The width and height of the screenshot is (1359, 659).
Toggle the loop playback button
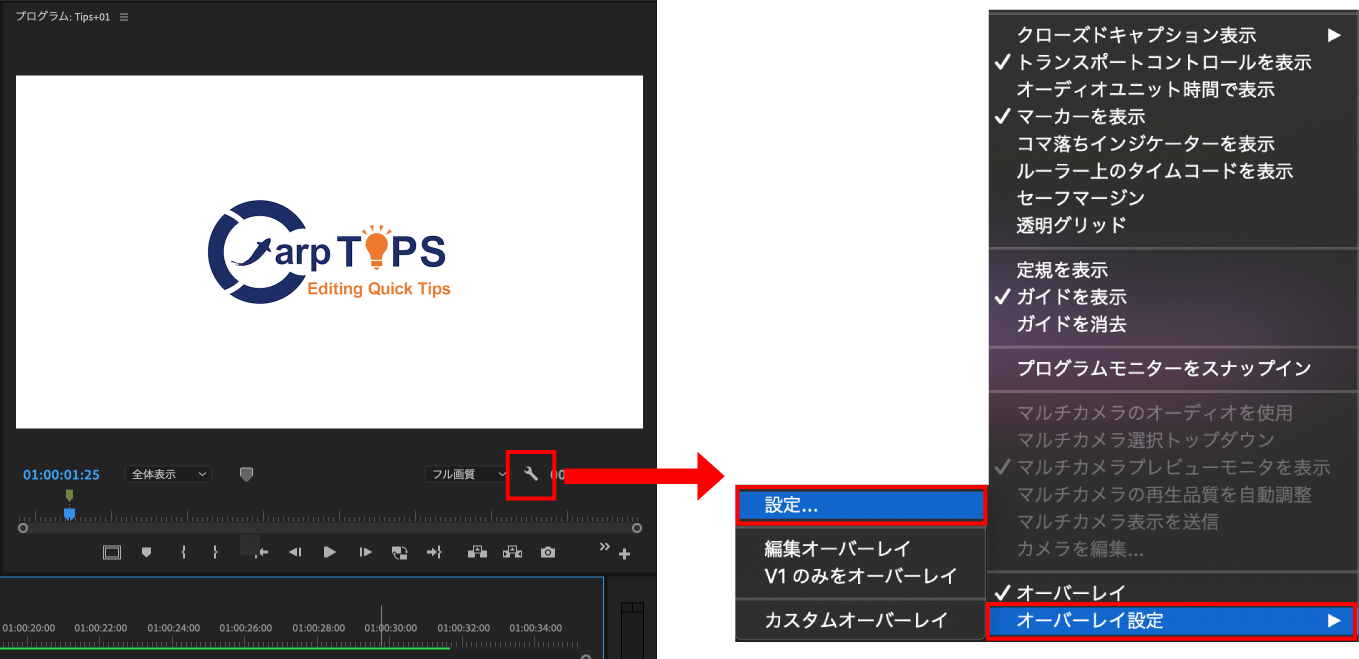(x=400, y=552)
